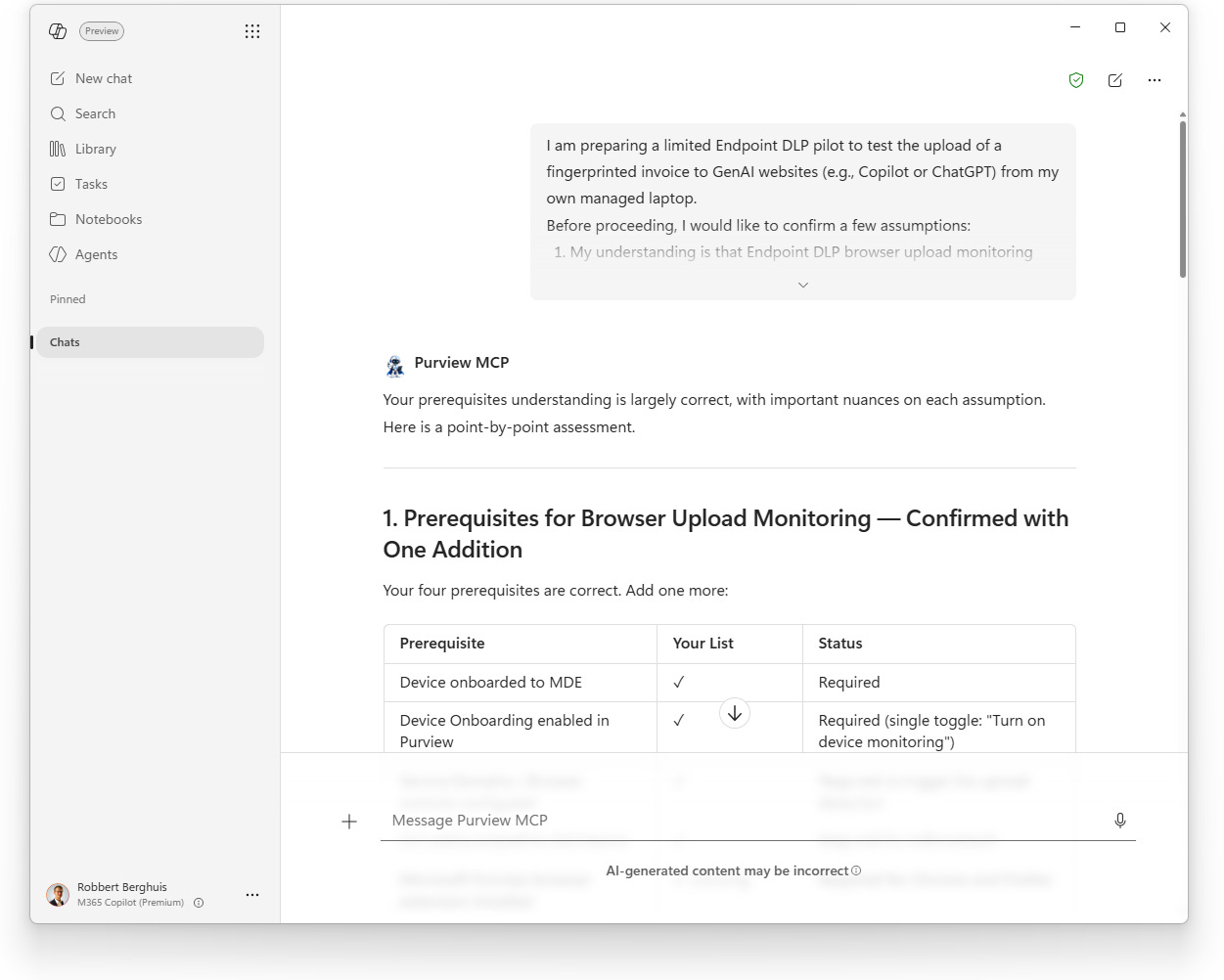Click the scroll-to-bottom arrow button
This screenshot has height=980, width=1224.
(x=735, y=714)
